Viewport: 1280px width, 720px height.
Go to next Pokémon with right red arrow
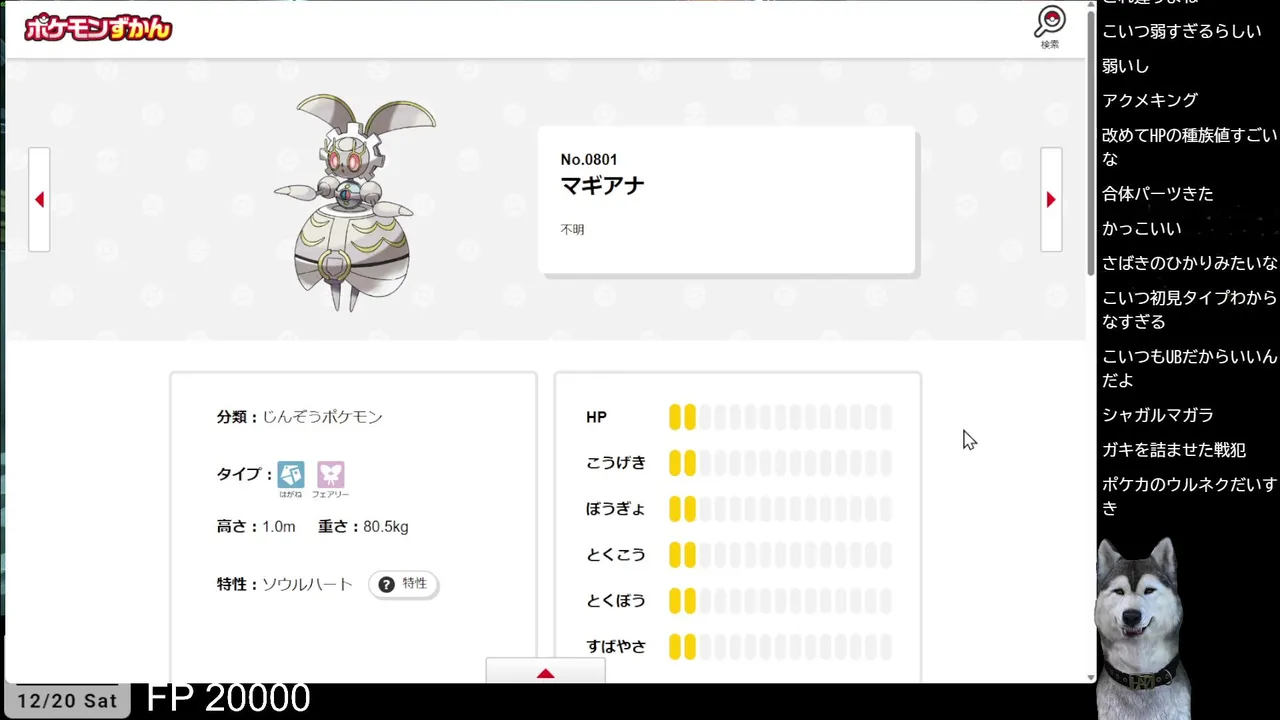(1051, 200)
